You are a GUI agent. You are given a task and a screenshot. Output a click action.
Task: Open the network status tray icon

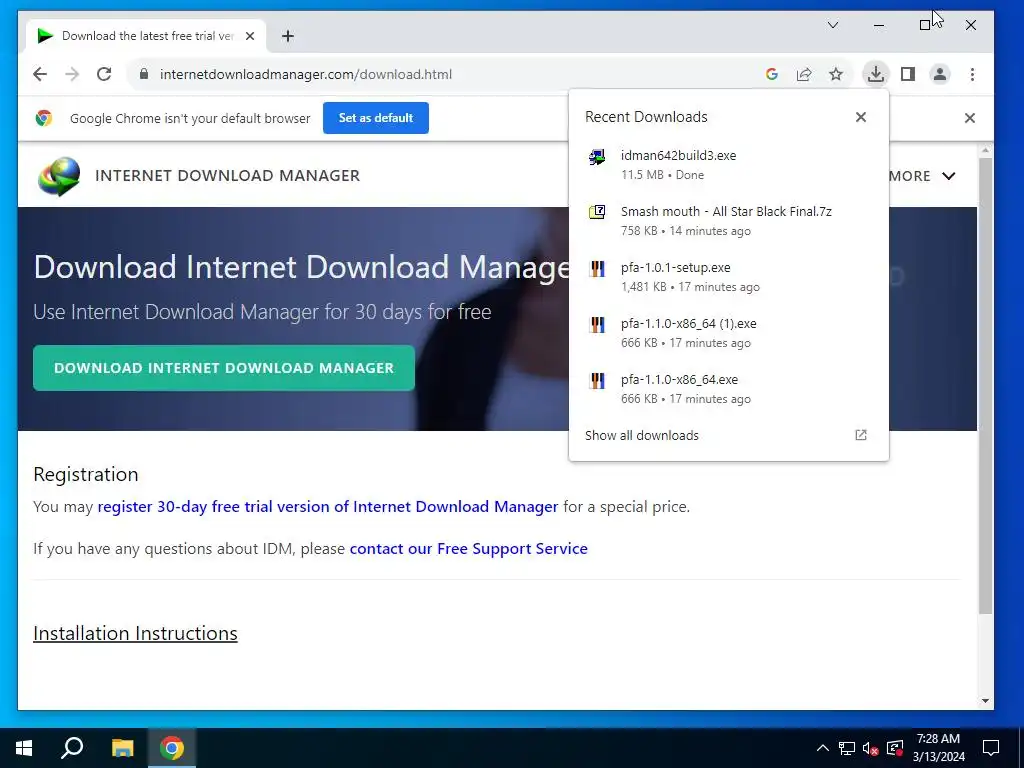tap(847, 748)
